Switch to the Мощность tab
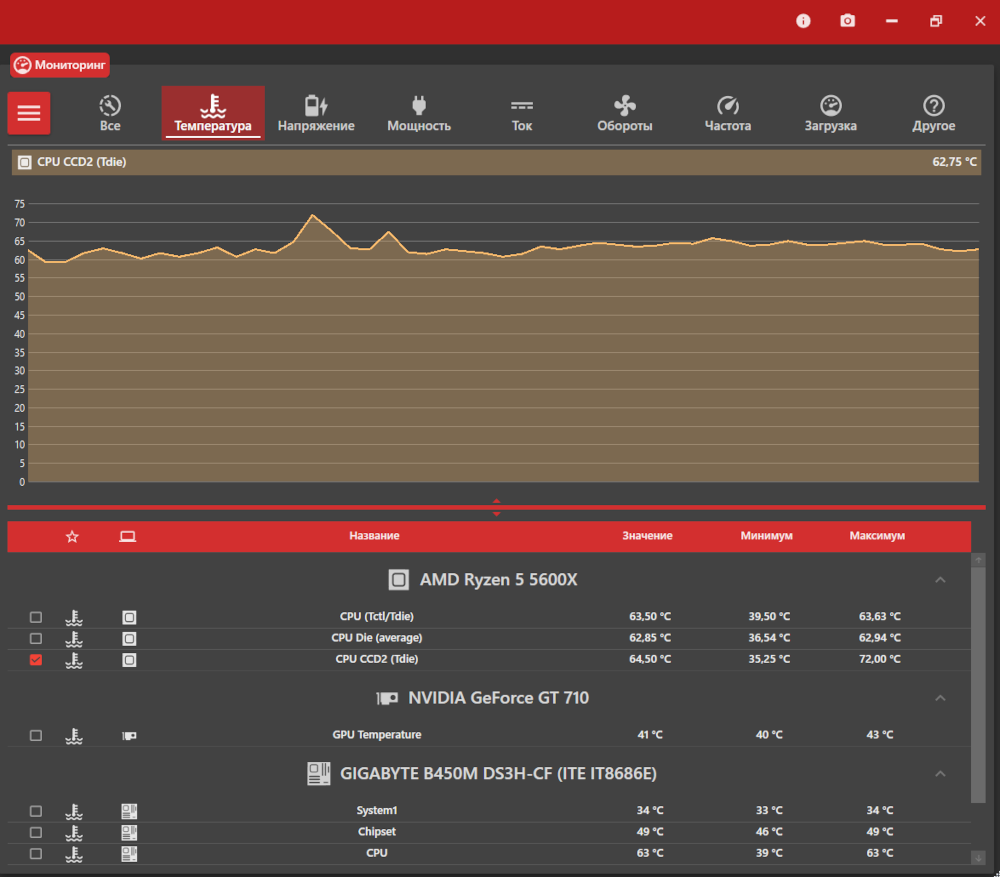The height and width of the screenshot is (877, 1000). coord(419,113)
